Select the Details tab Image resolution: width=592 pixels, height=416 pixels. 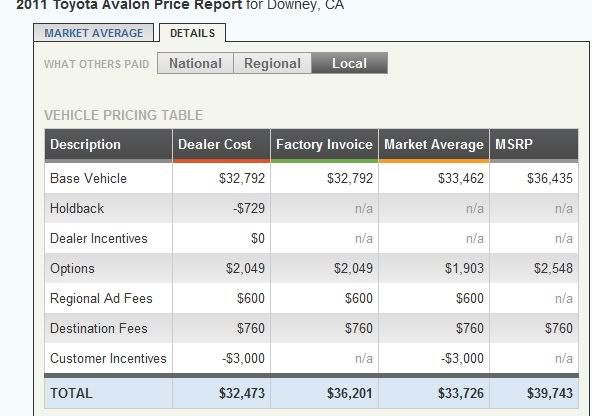[193, 33]
